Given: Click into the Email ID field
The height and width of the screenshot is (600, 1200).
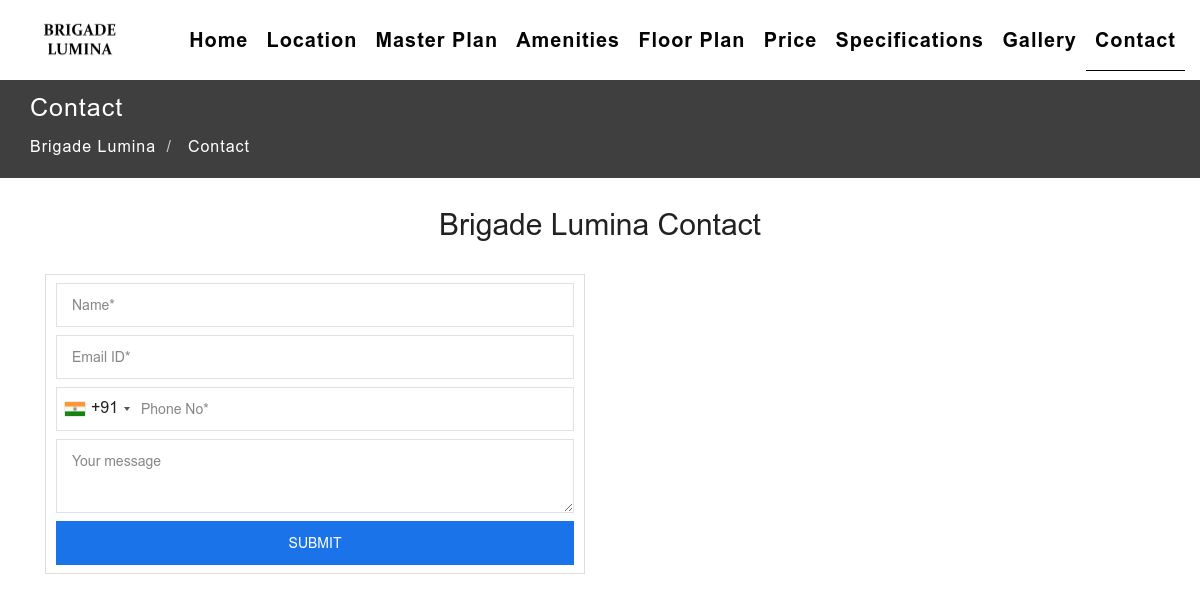Looking at the screenshot, I should (315, 357).
